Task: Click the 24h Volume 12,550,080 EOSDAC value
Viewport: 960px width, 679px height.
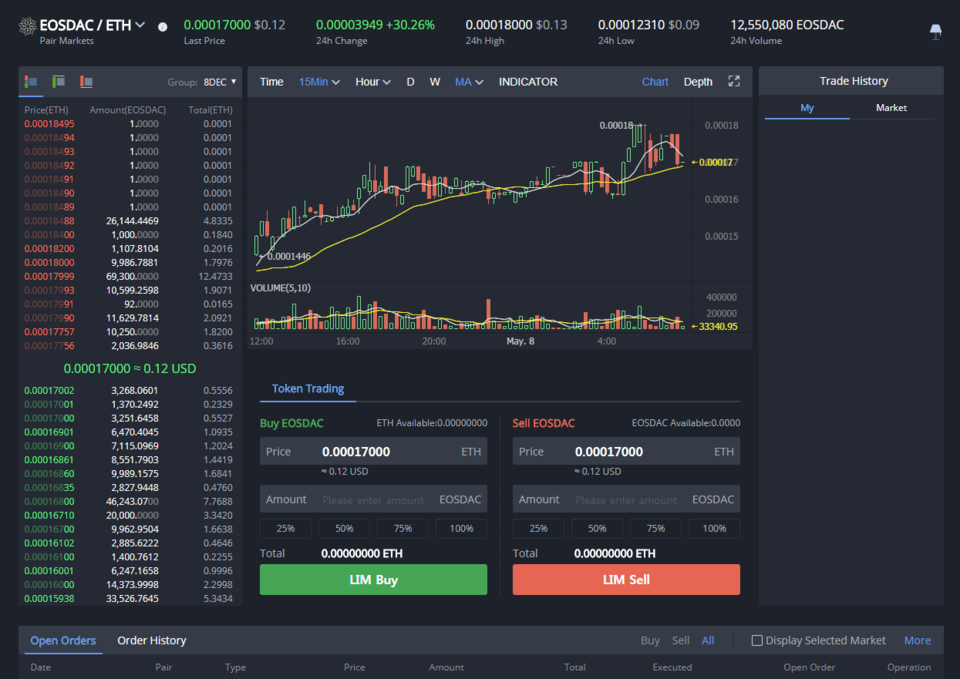Action: click(787, 25)
